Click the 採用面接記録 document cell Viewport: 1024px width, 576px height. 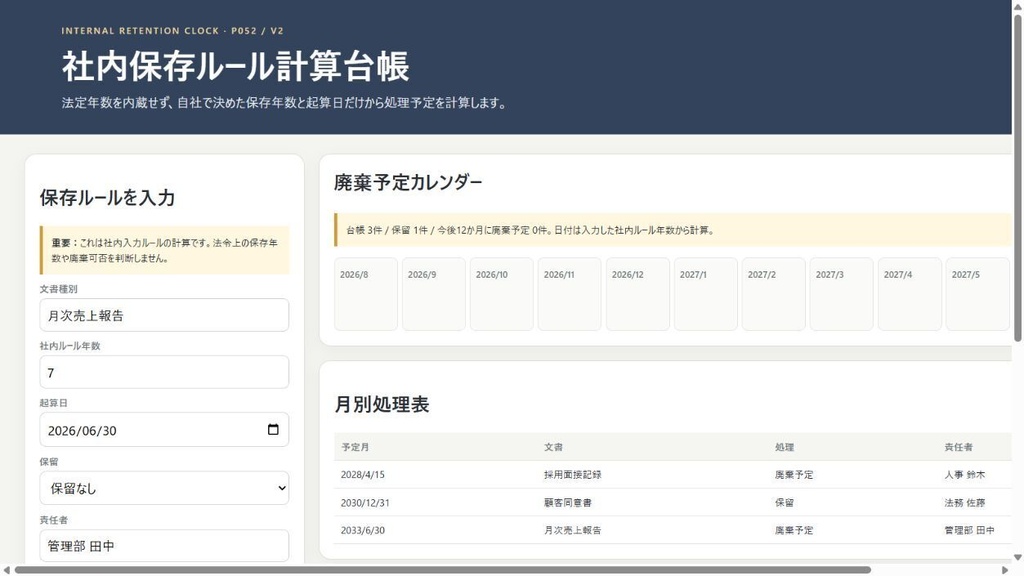[572, 475]
